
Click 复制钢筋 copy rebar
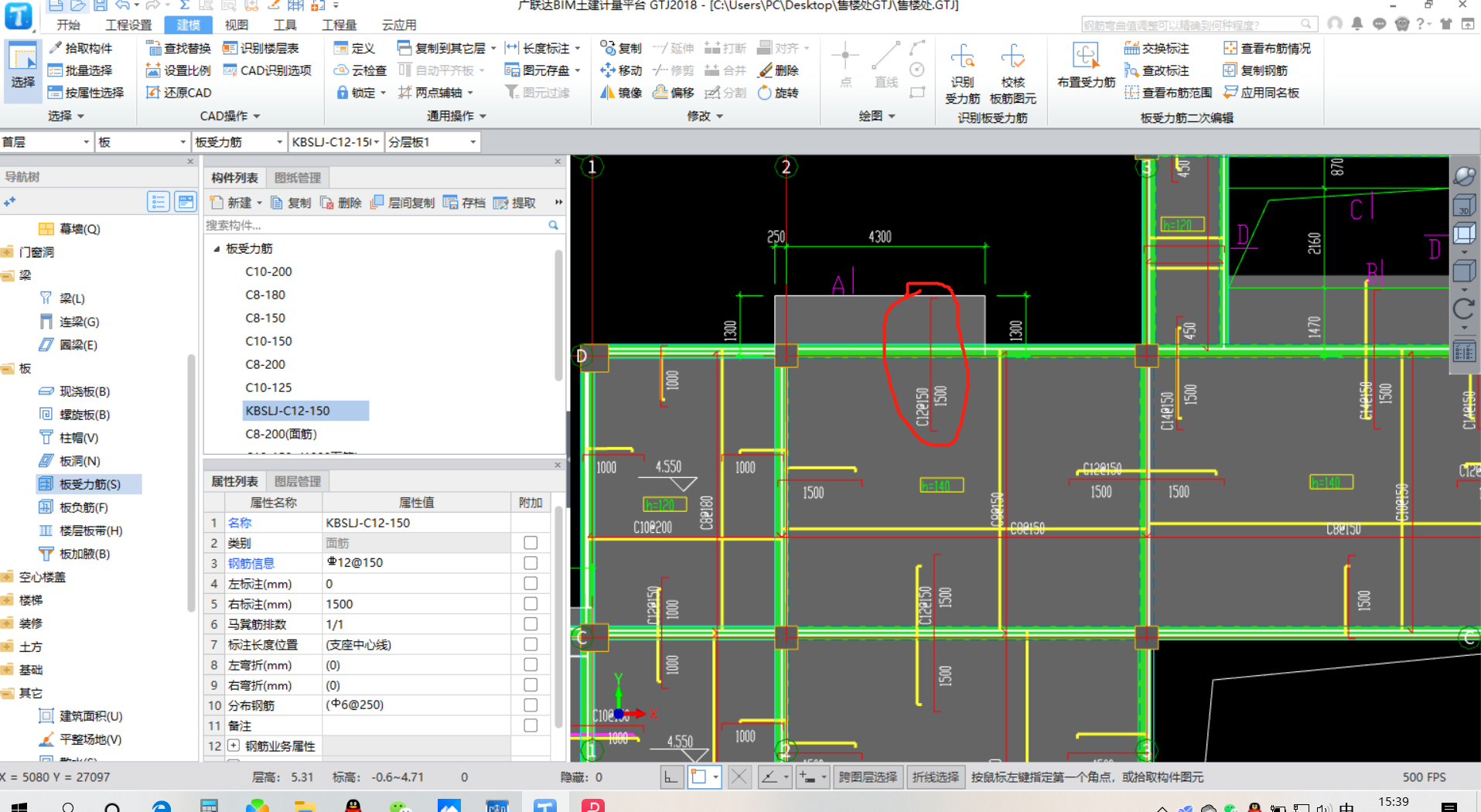pos(1256,70)
